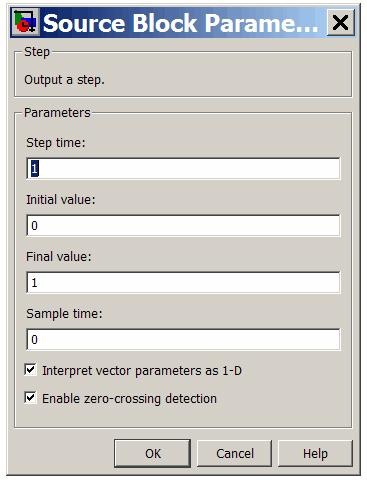The image size is (367, 483).
Task: Focus the Initial value text box
Action: click(183, 226)
